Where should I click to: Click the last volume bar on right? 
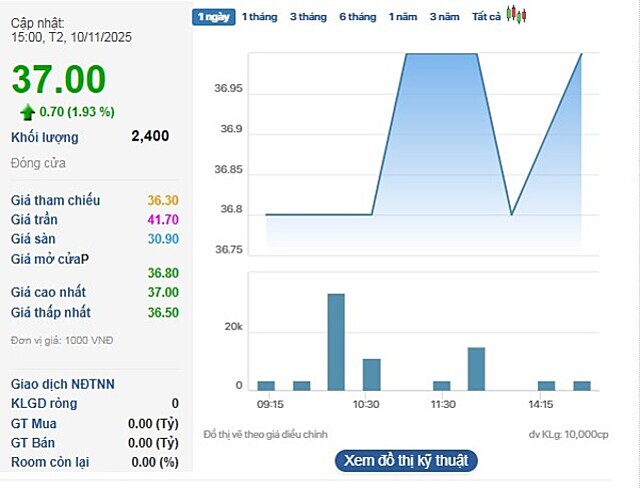pos(581,385)
